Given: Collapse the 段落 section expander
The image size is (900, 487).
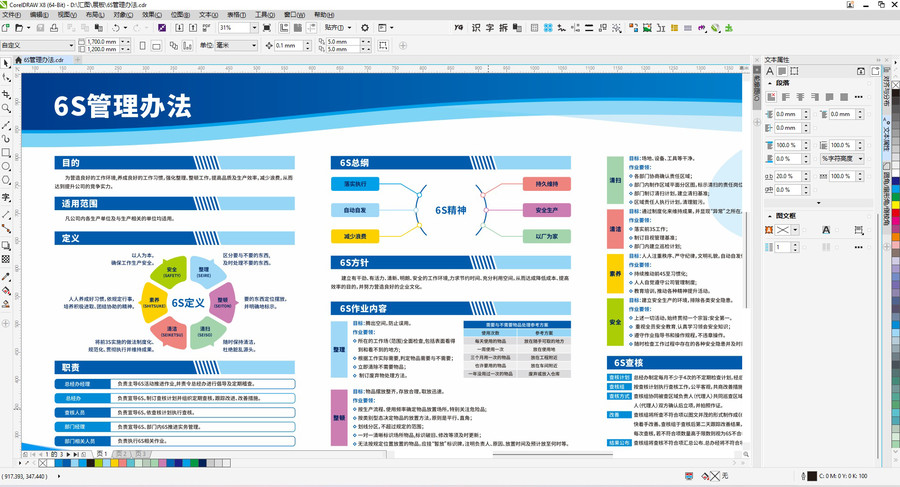Looking at the screenshot, I should pos(770,83).
